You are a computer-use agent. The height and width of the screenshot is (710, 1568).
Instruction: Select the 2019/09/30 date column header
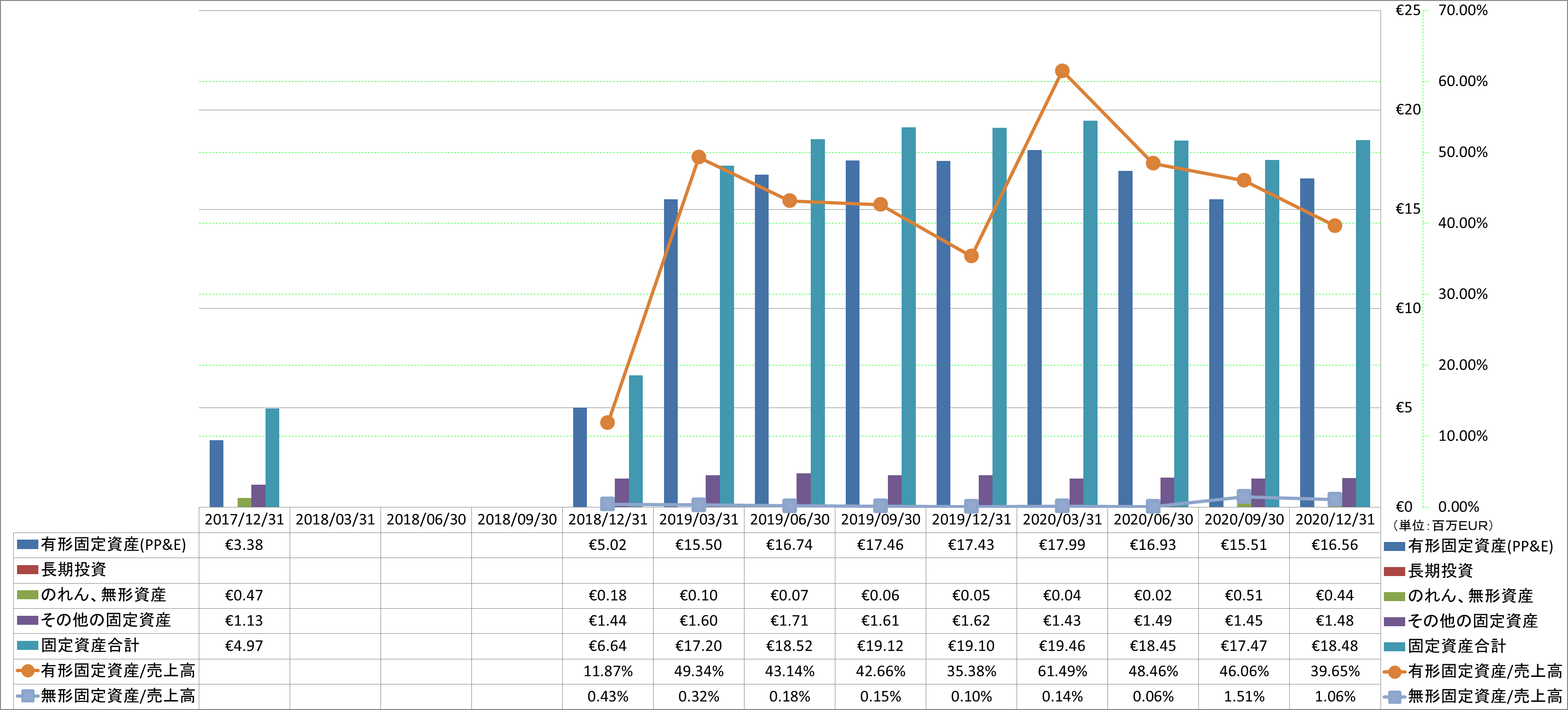(880, 519)
